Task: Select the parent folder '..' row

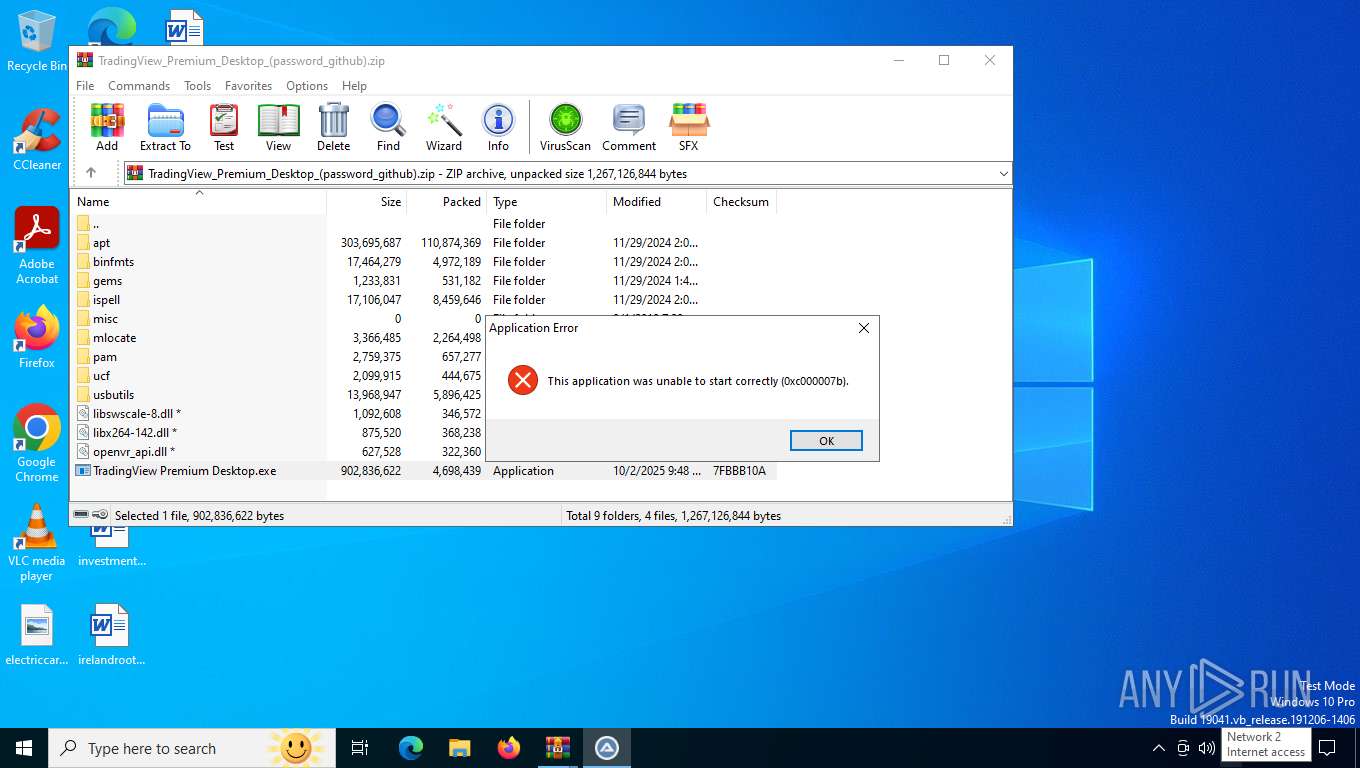Action: tap(425, 224)
